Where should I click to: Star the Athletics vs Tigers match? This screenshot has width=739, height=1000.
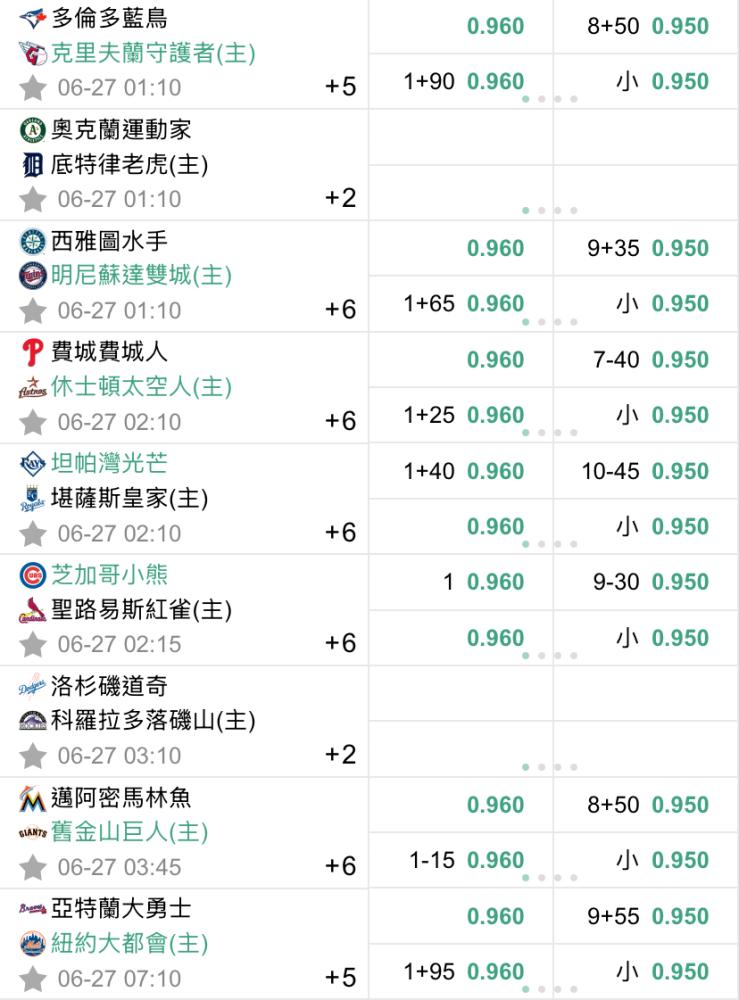point(33,200)
